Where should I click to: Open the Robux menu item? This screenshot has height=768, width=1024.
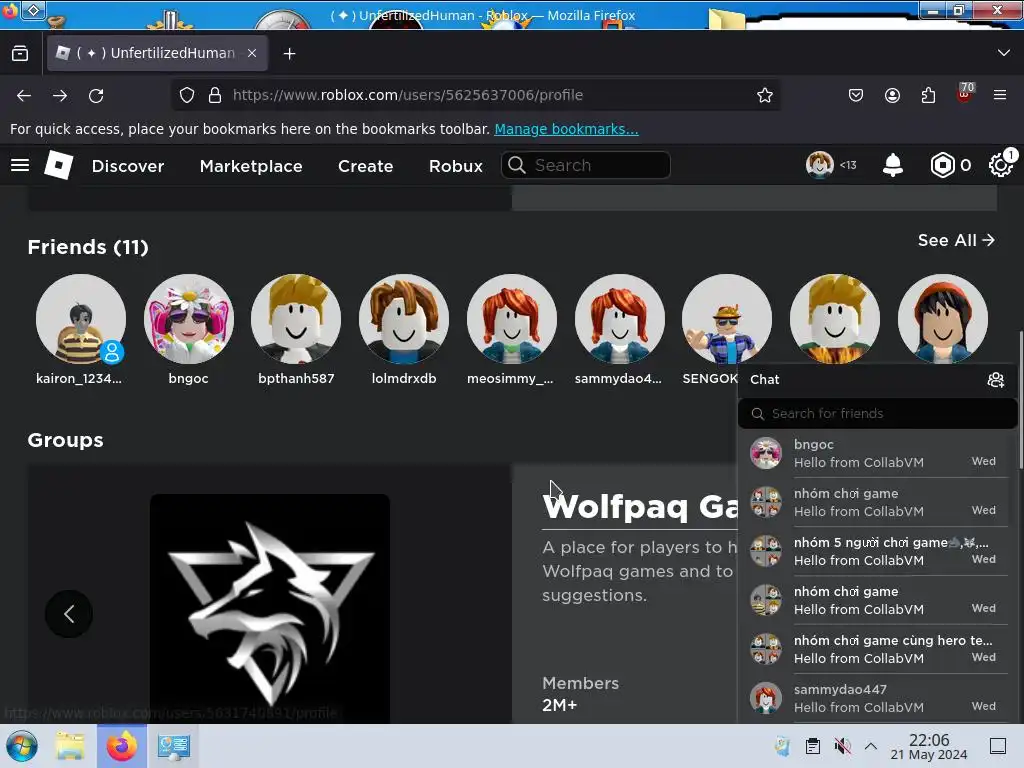(x=456, y=166)
